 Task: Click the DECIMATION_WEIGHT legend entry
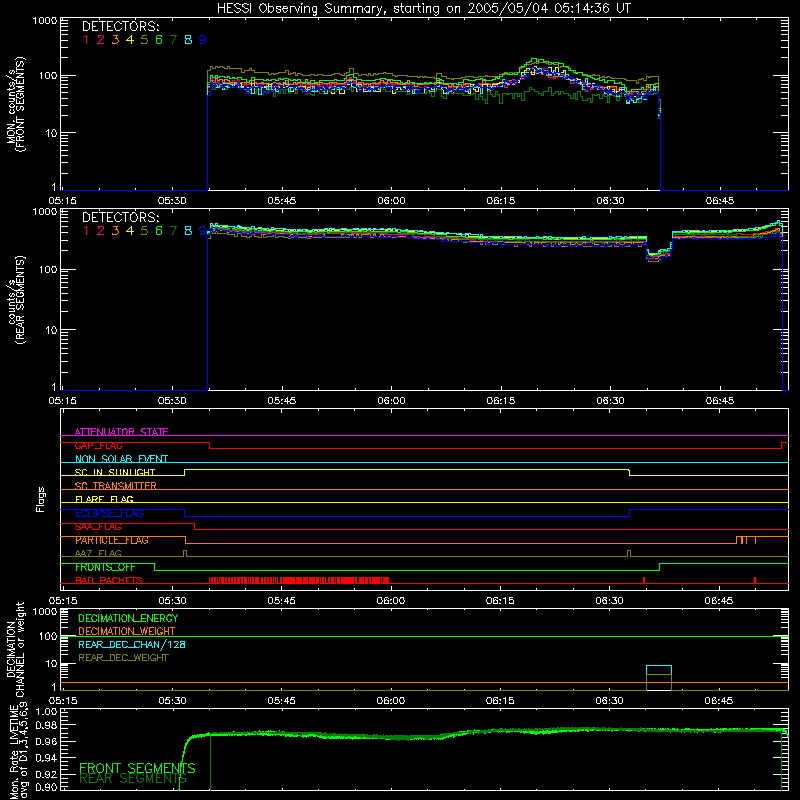(127, 631)
